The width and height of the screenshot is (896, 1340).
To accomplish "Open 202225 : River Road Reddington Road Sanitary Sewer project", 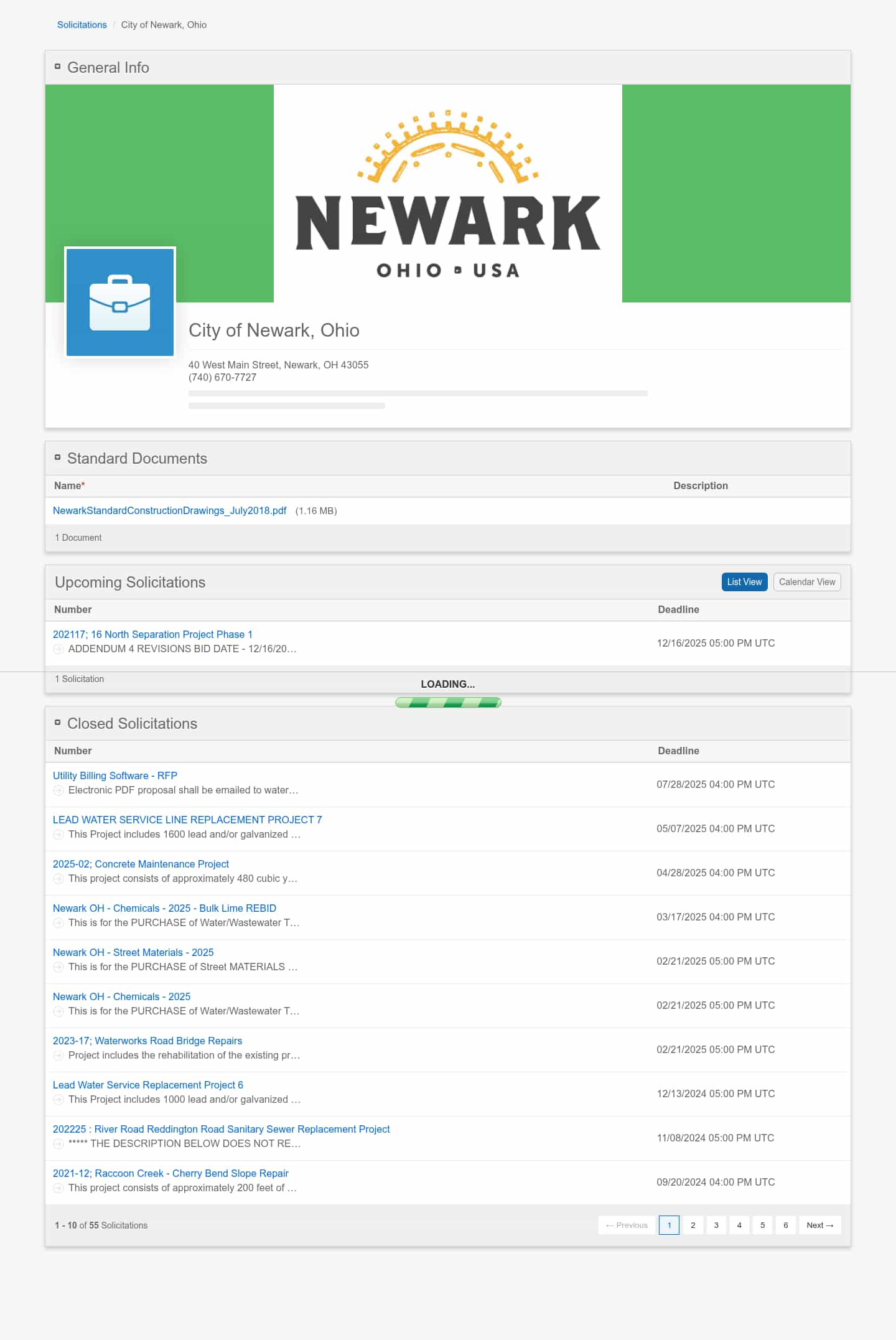I will click(221, 1129).
